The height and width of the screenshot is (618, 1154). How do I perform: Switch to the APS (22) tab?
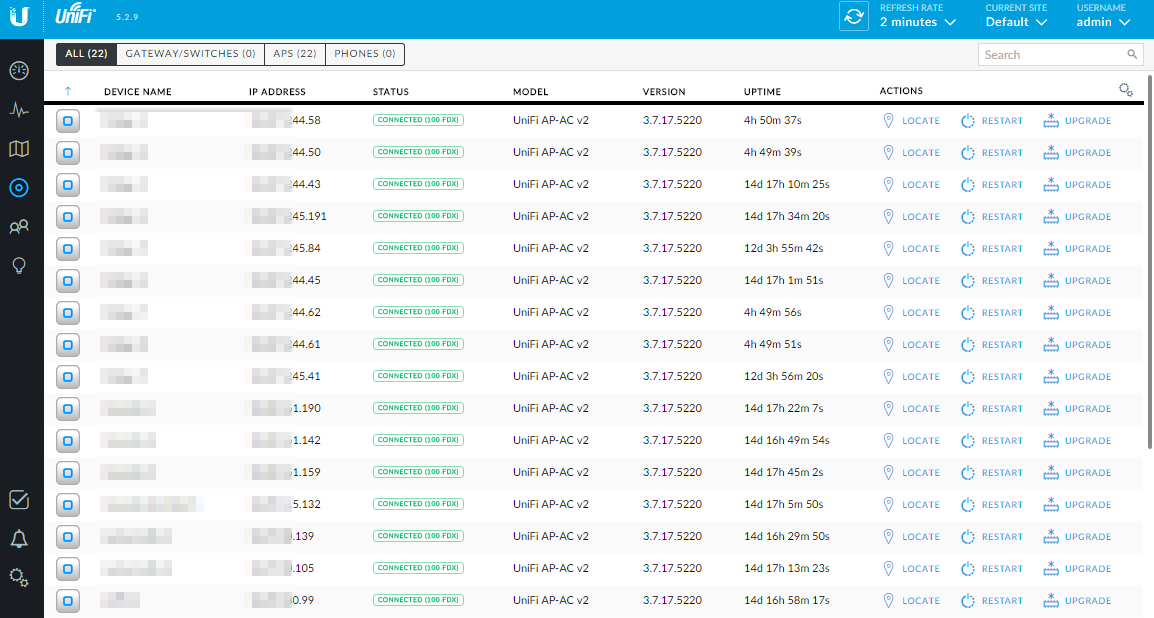[x=295, y=54]
